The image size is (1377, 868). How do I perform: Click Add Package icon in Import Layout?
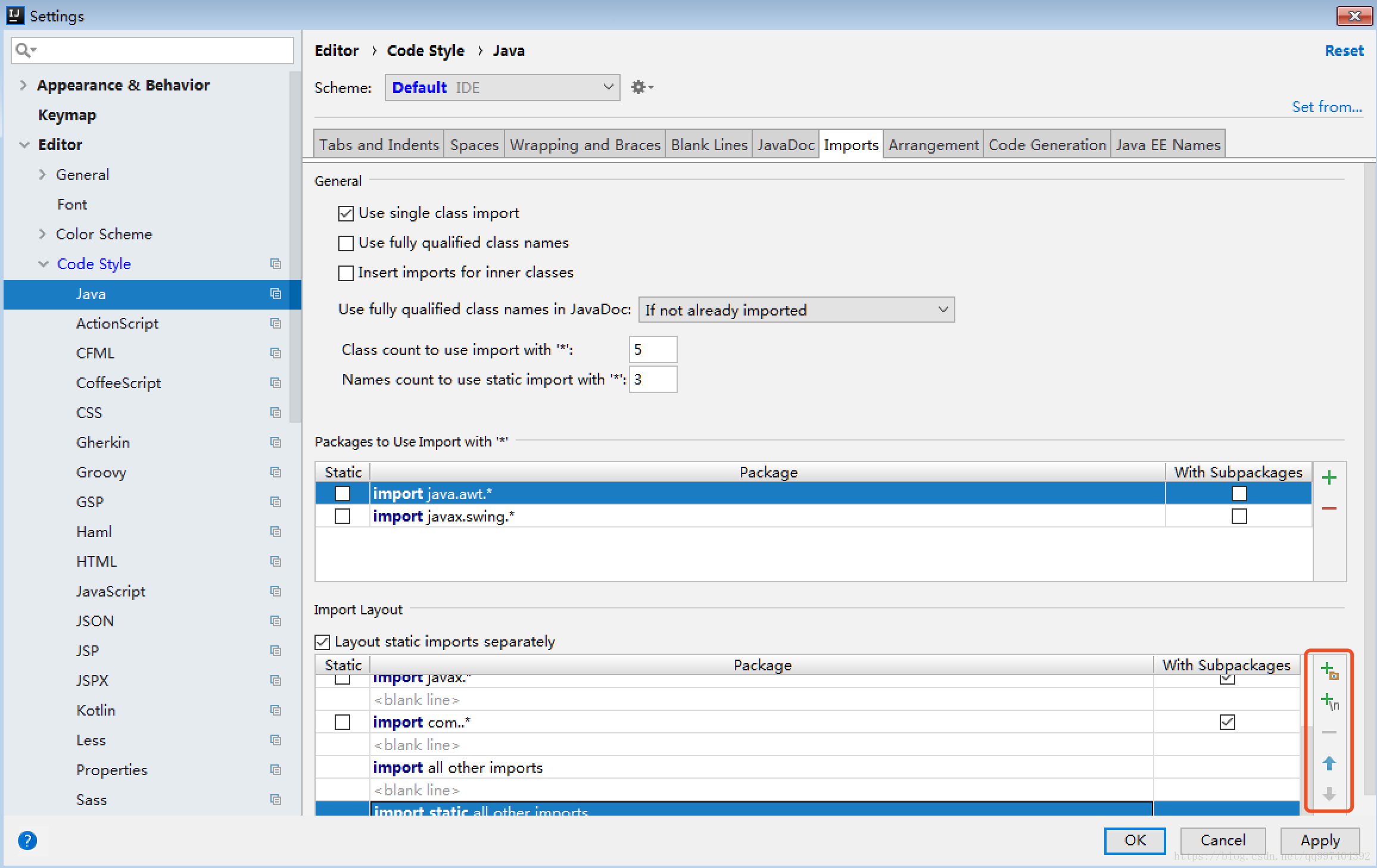point(1329,671)
